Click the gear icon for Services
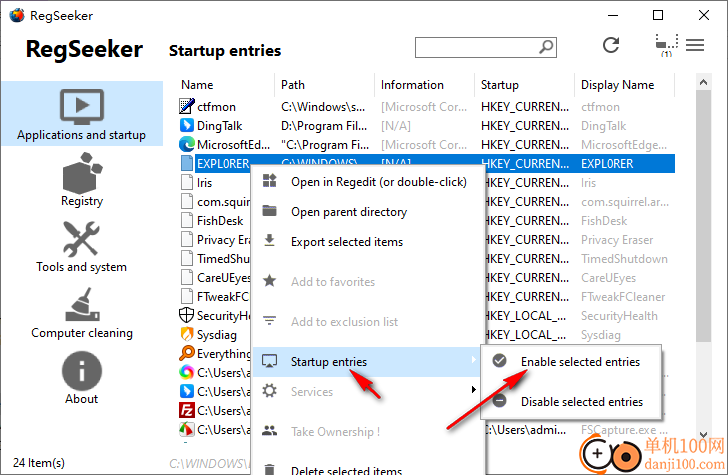This screenshot has height=475, width=728. click(x=270, y=390)
